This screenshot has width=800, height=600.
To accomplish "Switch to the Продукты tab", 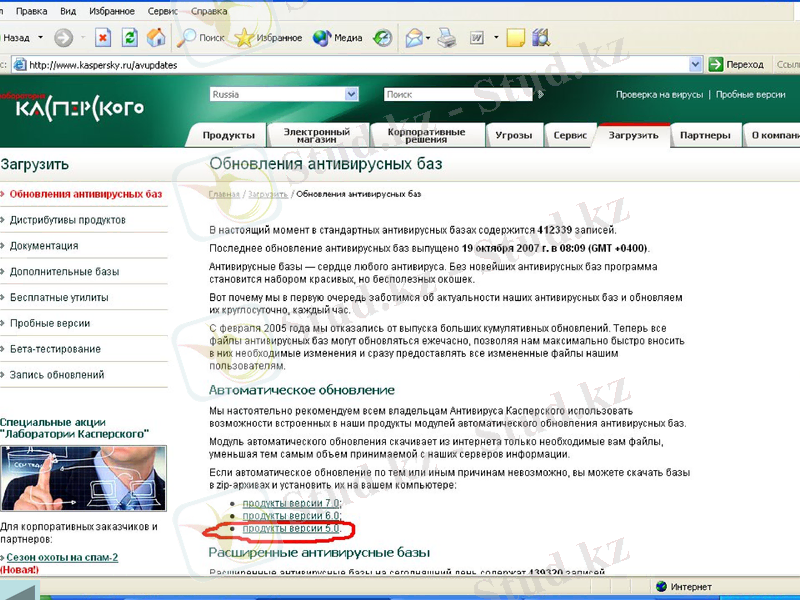I will [x=228, y=136].
